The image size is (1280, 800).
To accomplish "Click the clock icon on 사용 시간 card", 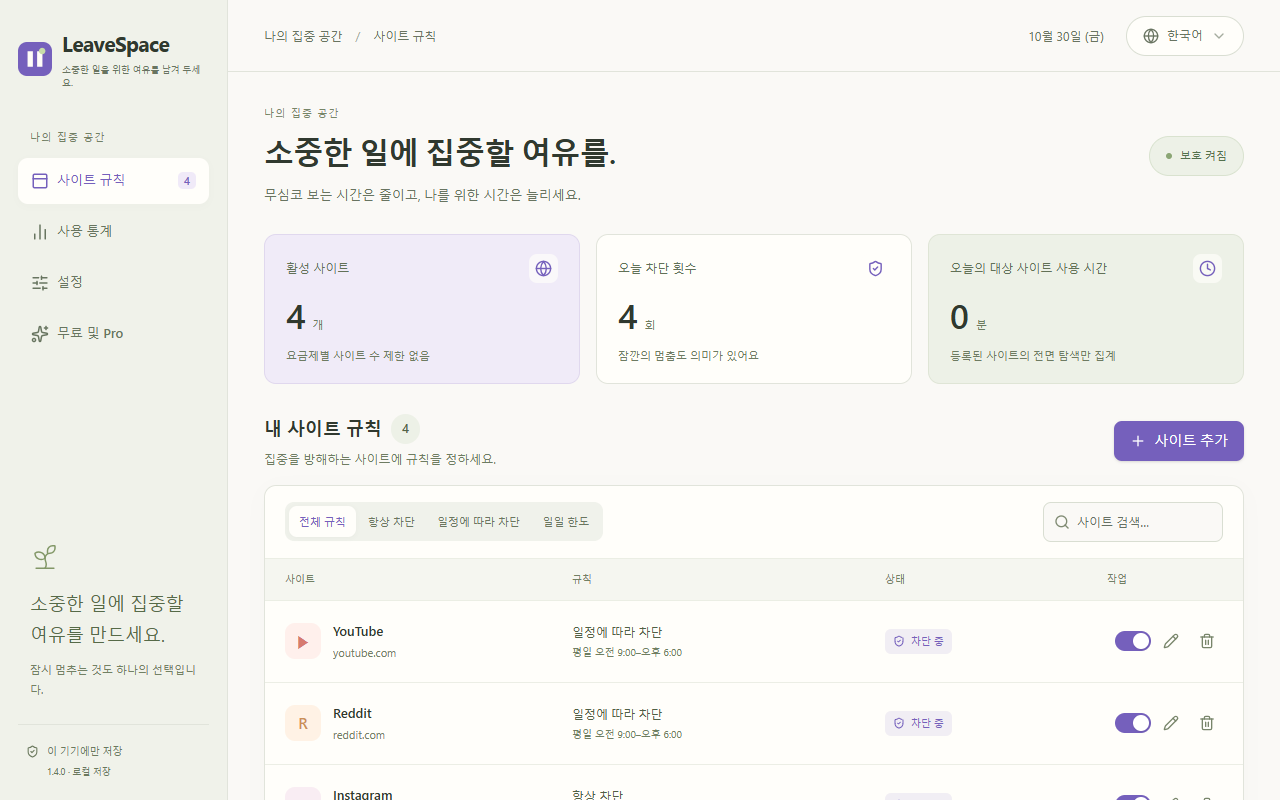I will [1207, 268].
